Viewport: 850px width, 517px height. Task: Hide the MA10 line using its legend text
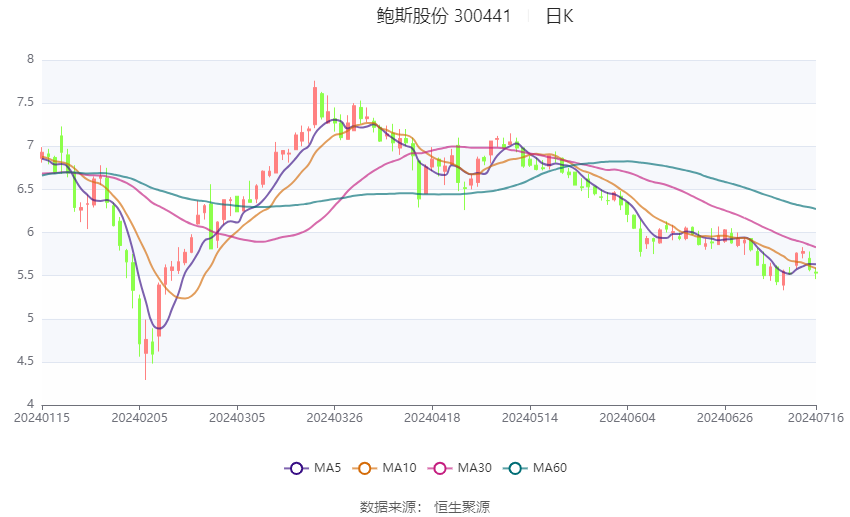click(x=399, y=467)
